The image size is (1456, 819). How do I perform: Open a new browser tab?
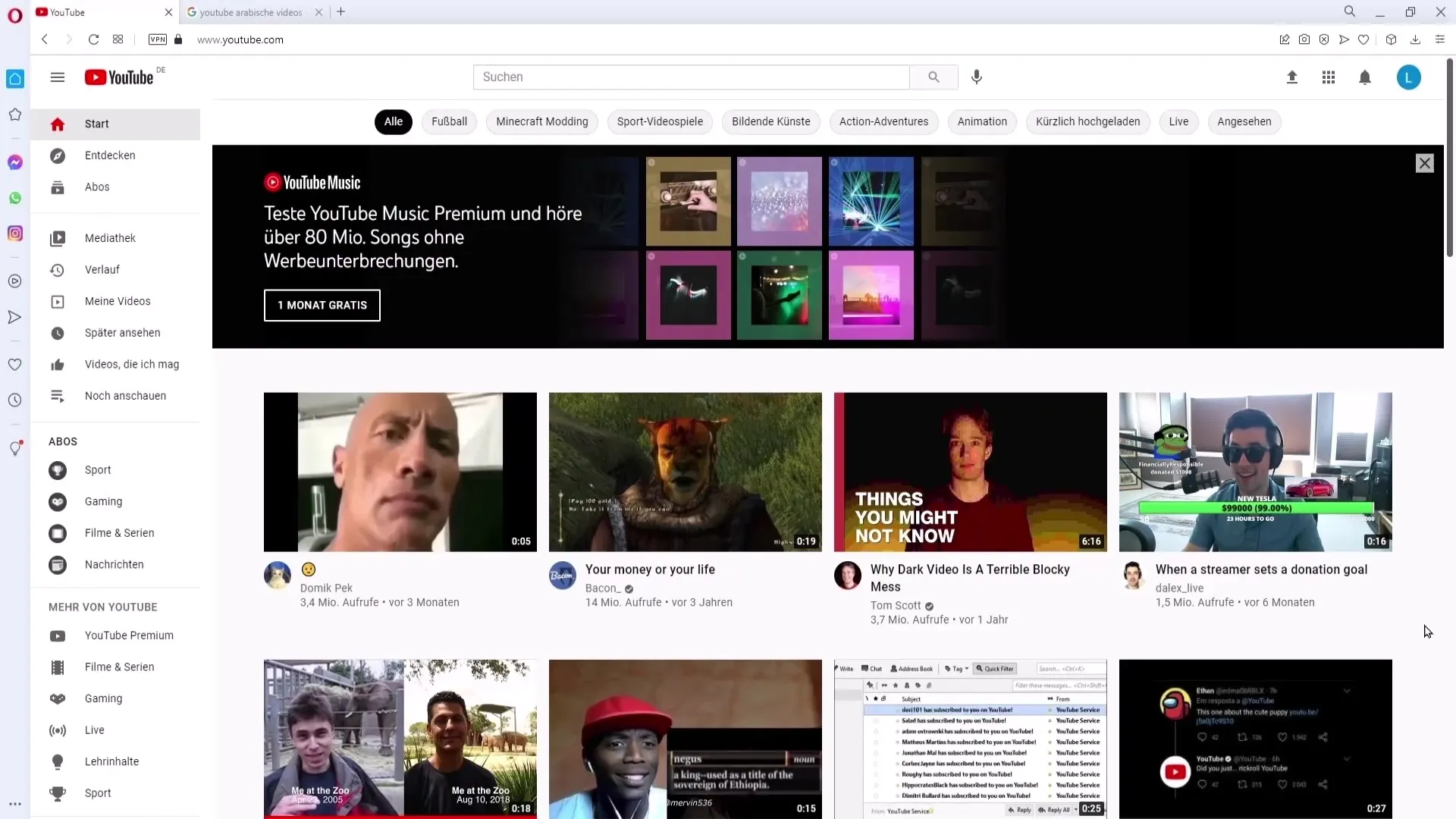pos(341,11)
